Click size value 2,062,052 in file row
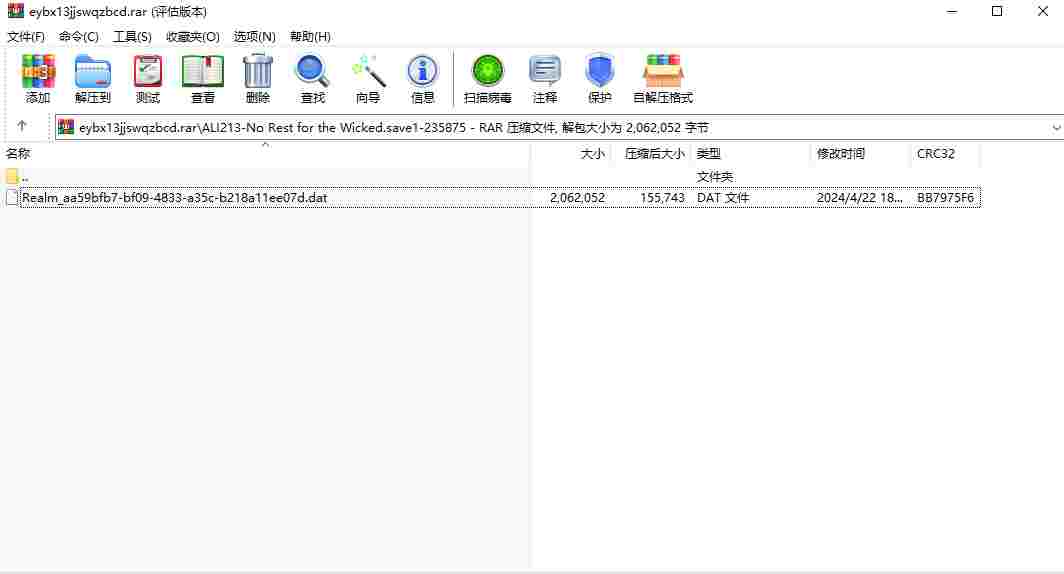Screen dimensions: 1064x574 (577, 197)
